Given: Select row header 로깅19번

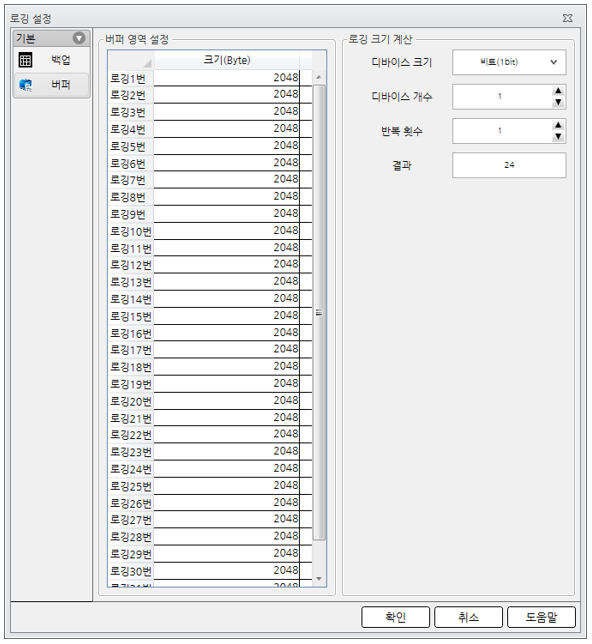Looking at the screenshot, I should 131,384.
